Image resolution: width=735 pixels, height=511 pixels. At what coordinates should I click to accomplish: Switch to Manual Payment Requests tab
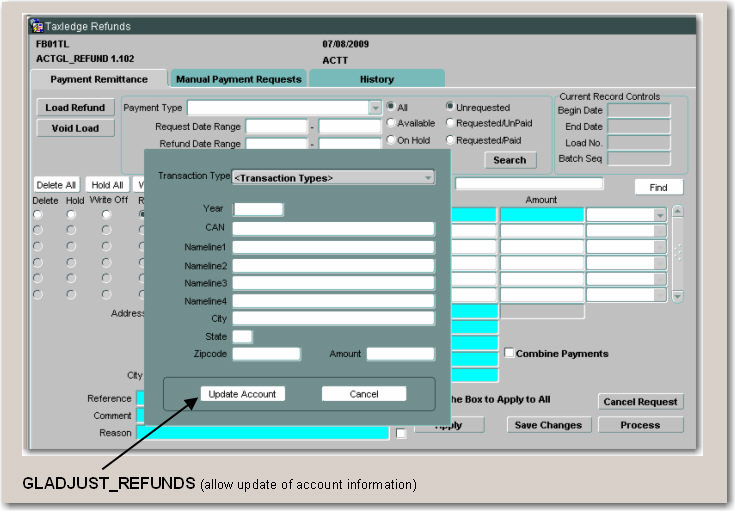tap(238, 79)
